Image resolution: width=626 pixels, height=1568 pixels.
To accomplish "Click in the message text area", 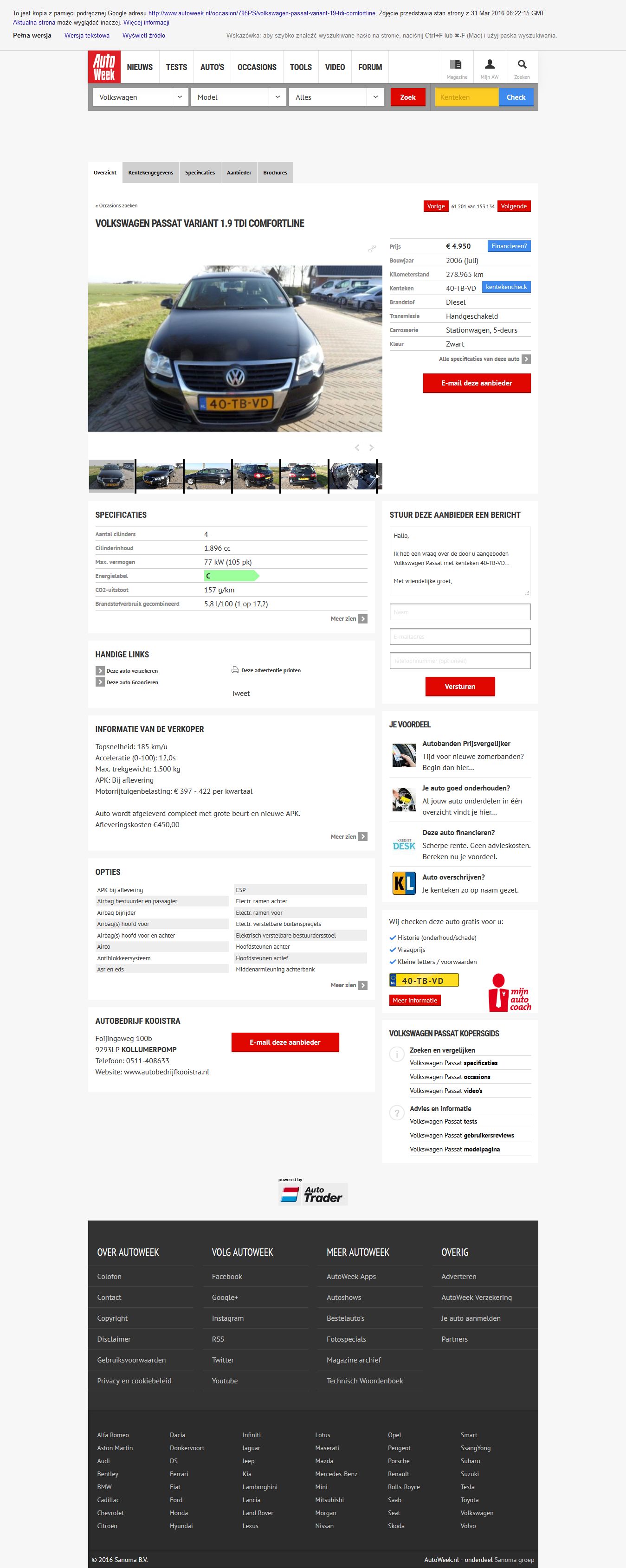I will click(x=460, y=561).
